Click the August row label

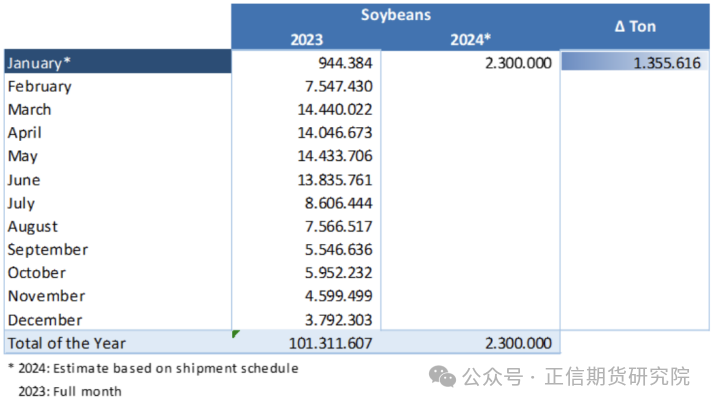pyautogui.click(x=33, y=226)
